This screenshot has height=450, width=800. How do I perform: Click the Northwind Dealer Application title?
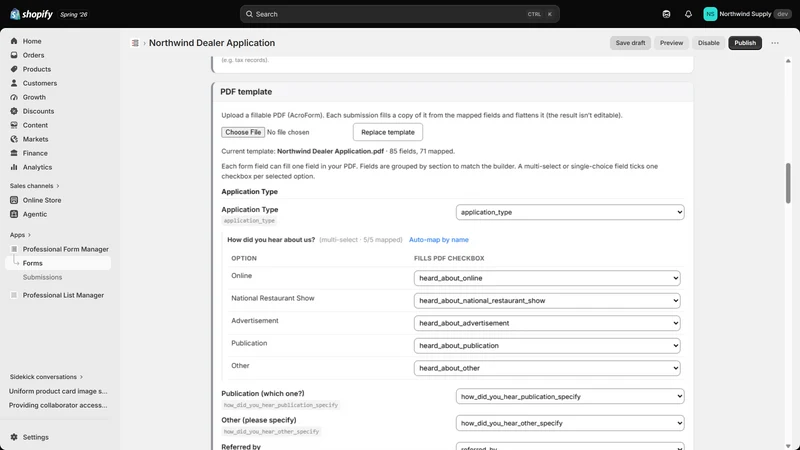[x=212, y=43]
